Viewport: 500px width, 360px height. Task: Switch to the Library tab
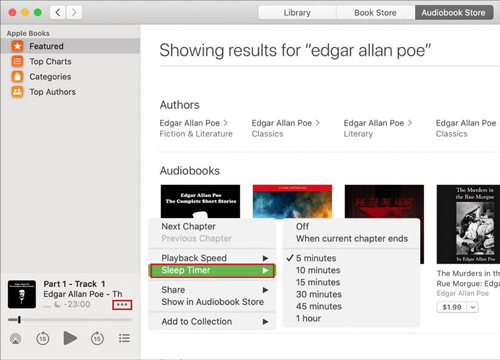(x=297, y=13)
